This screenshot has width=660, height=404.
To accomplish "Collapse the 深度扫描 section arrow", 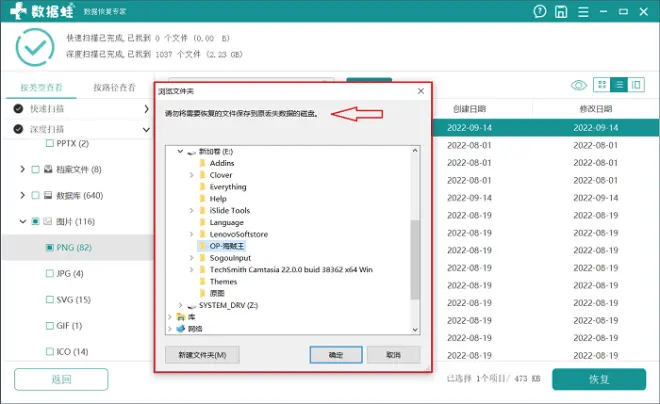I will point(146,130).
